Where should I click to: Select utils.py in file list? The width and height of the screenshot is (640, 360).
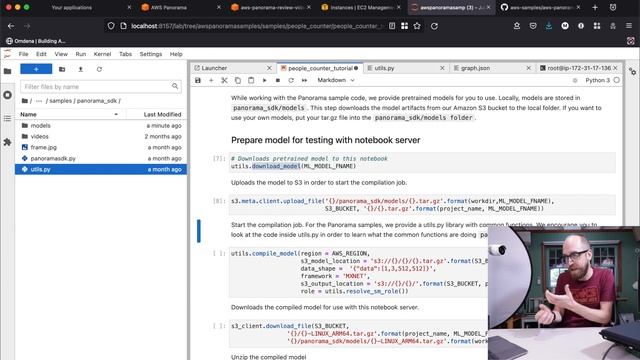click(x=101, y=169)
